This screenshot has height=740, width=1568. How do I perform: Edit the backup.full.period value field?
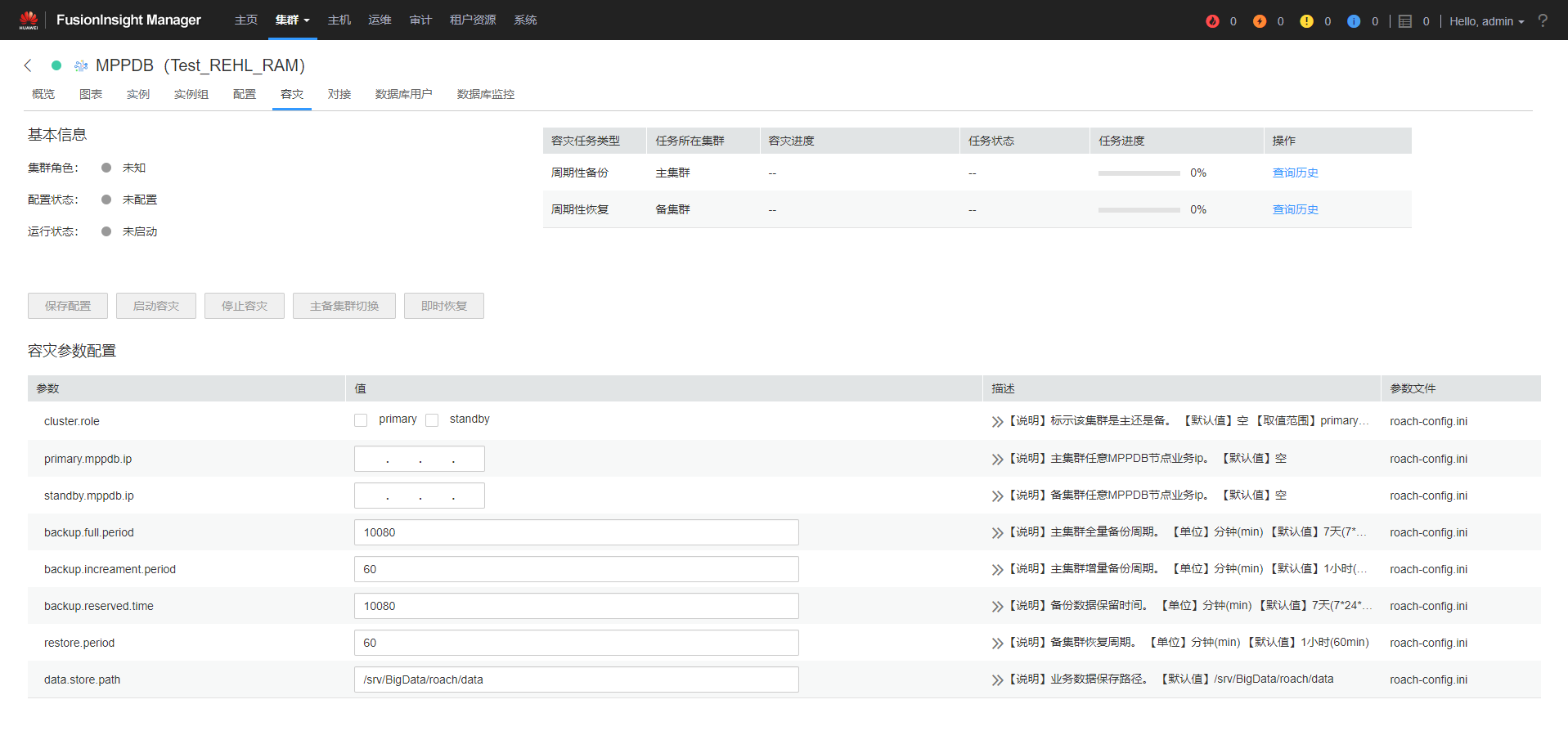point(577,532)
